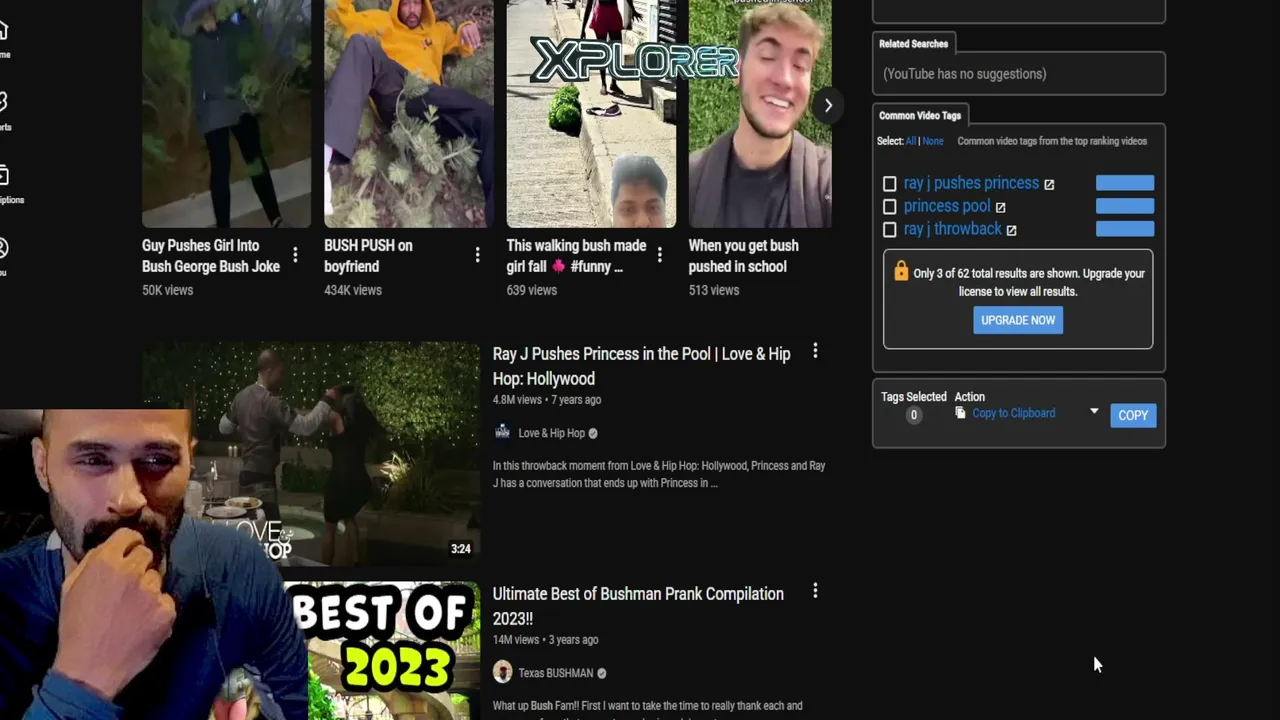Open the "ray j throwback" tag link
Image resolution: width=1280 pixels, height=720 pixels.
[953, 229]
